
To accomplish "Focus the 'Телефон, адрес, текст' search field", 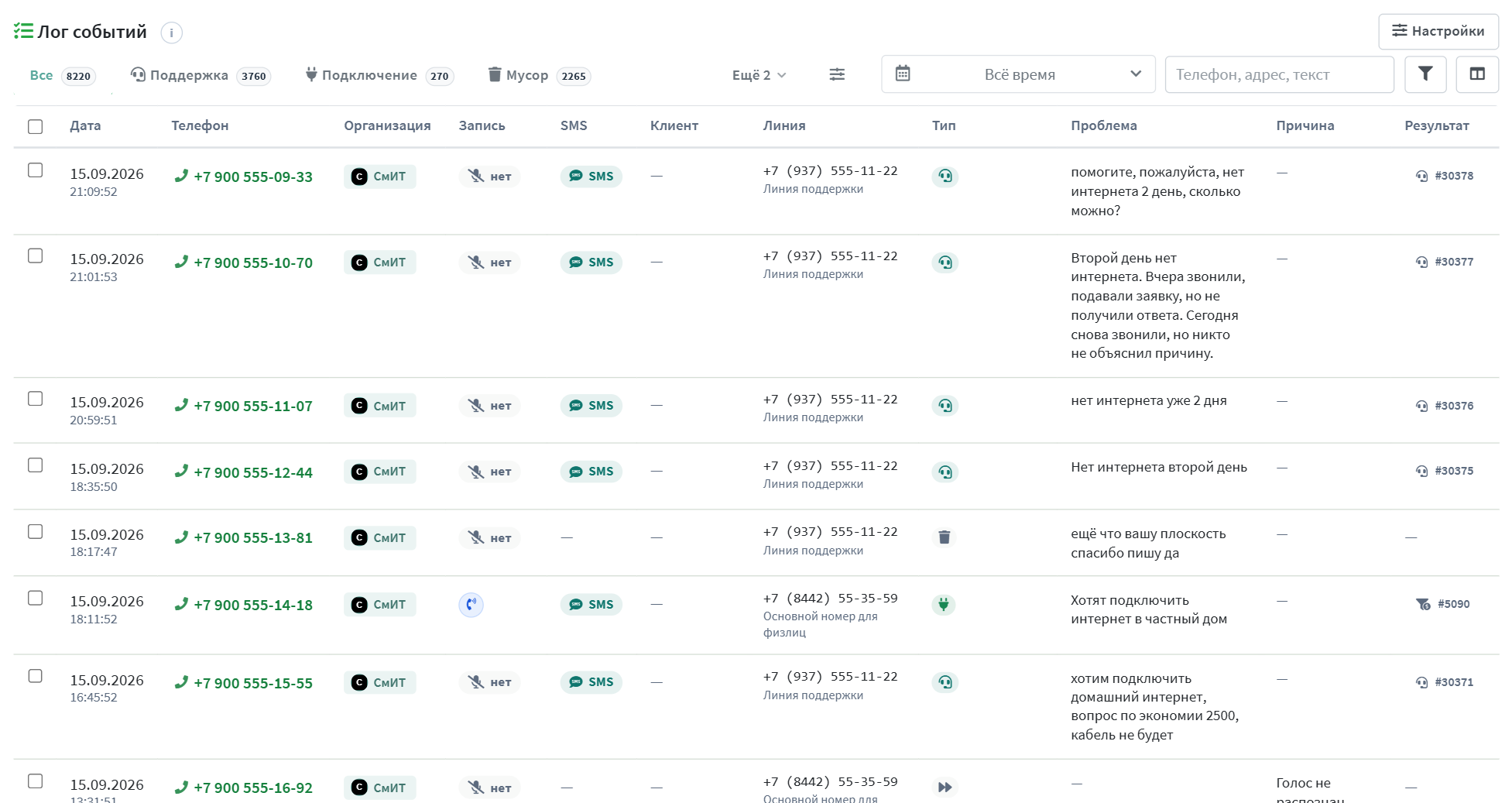I will click(1279, 74).
